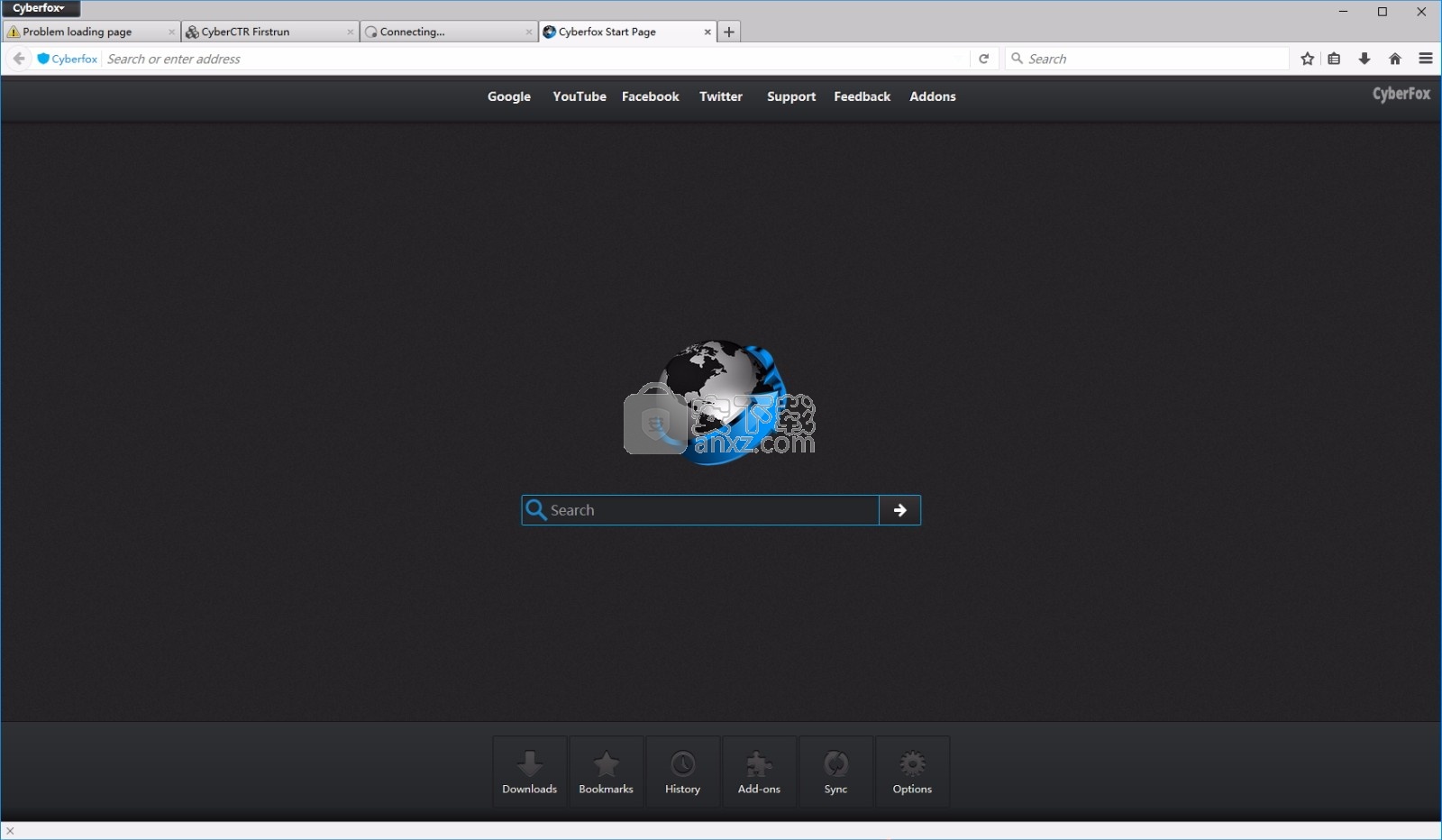Viewport: 1442px width, 840px height.
Task: Open History from bottom launcher
Action: point(683,772)
